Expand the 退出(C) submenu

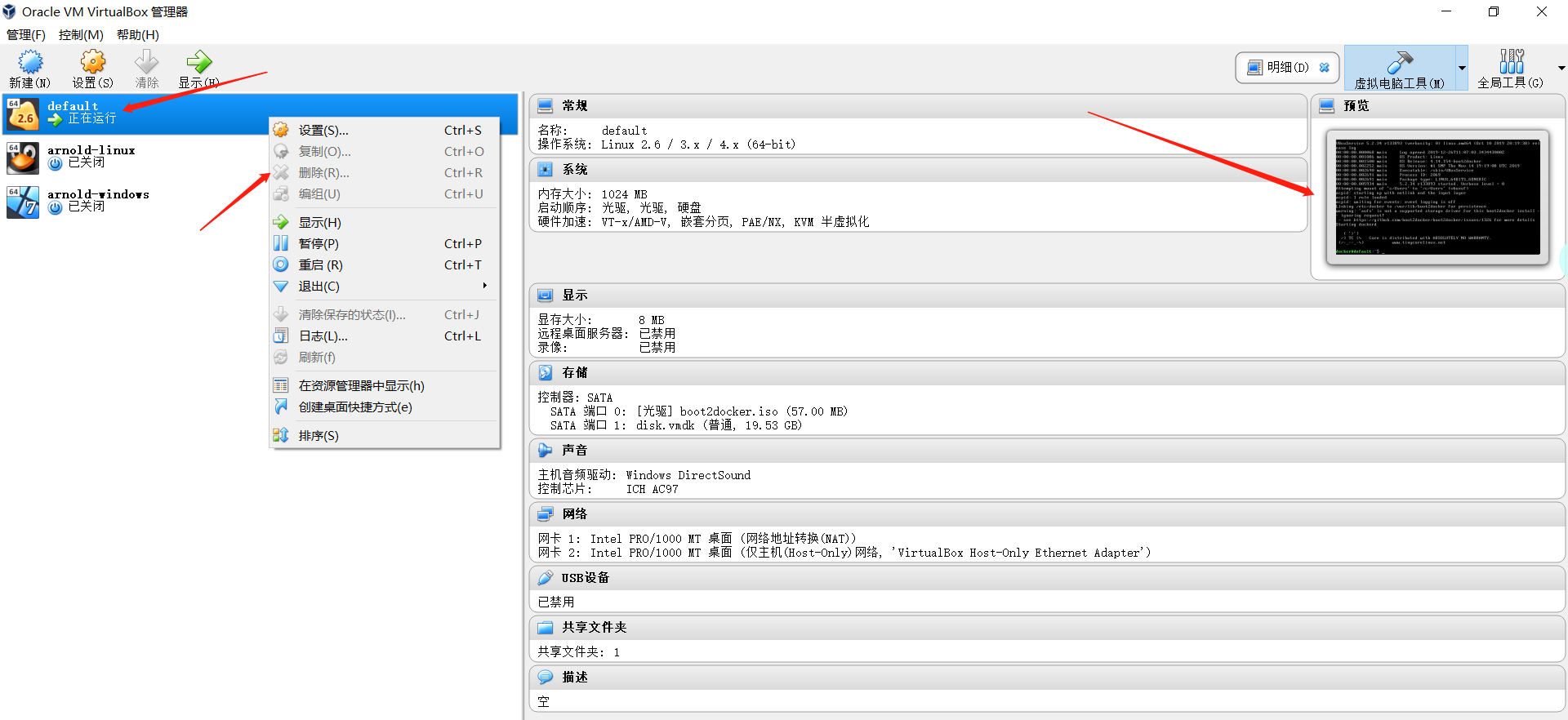click(318, 287)
